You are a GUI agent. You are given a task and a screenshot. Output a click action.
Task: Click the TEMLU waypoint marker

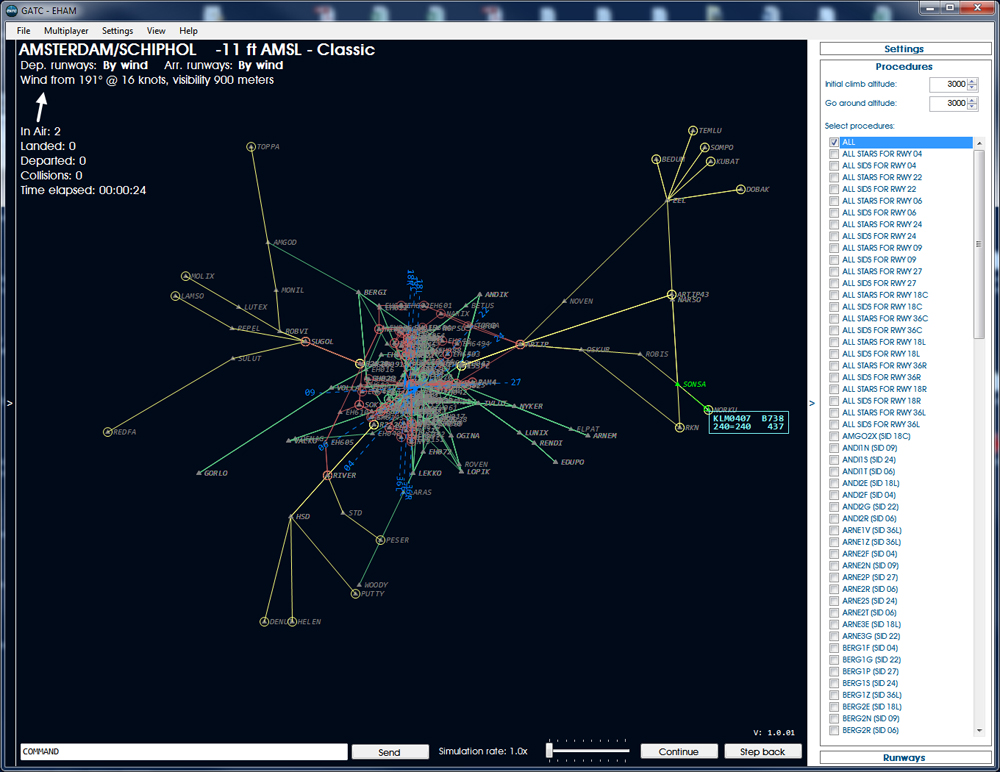[693, 130]
